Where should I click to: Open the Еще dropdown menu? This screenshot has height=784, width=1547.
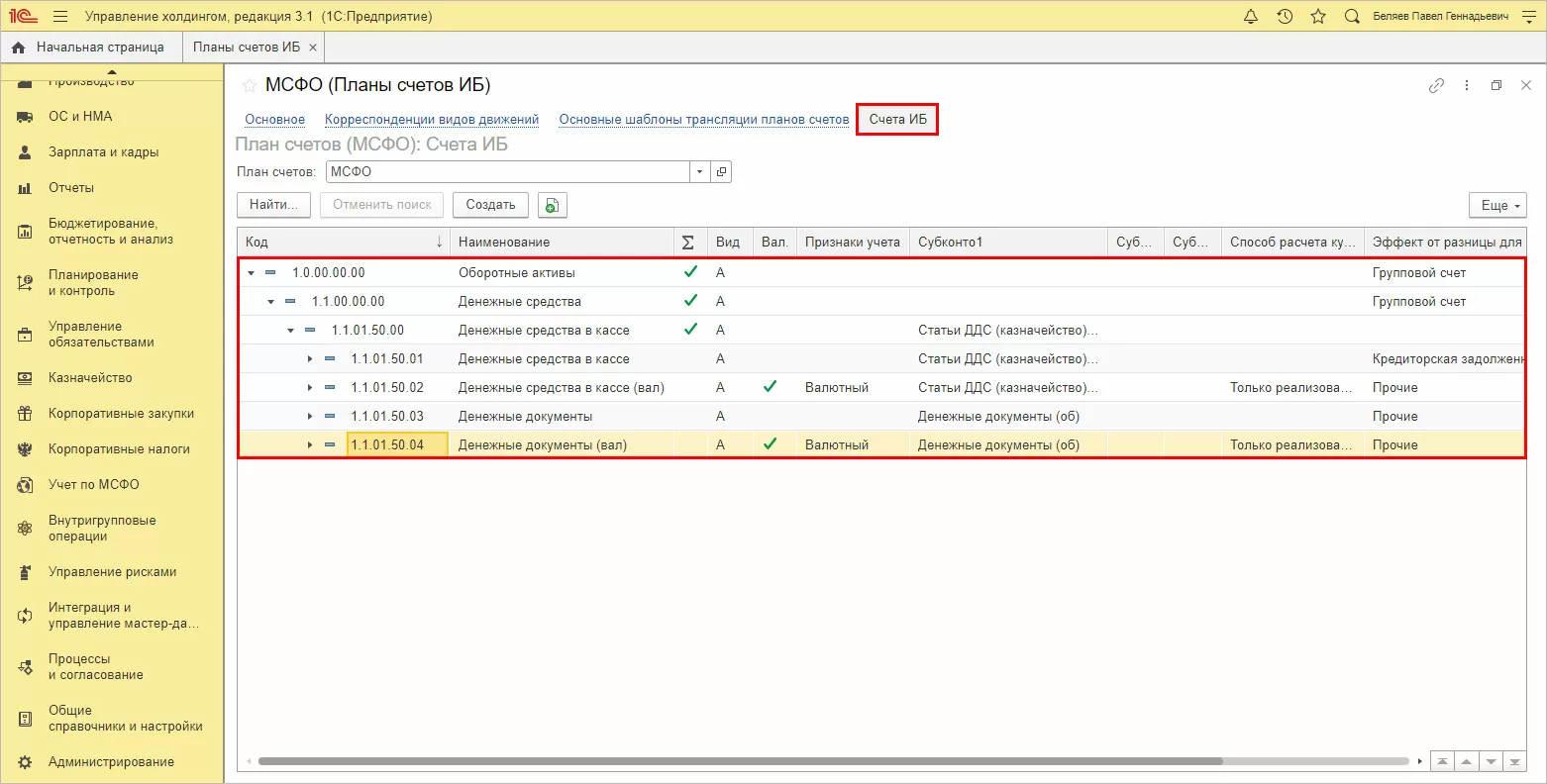tap(1496, 205)
